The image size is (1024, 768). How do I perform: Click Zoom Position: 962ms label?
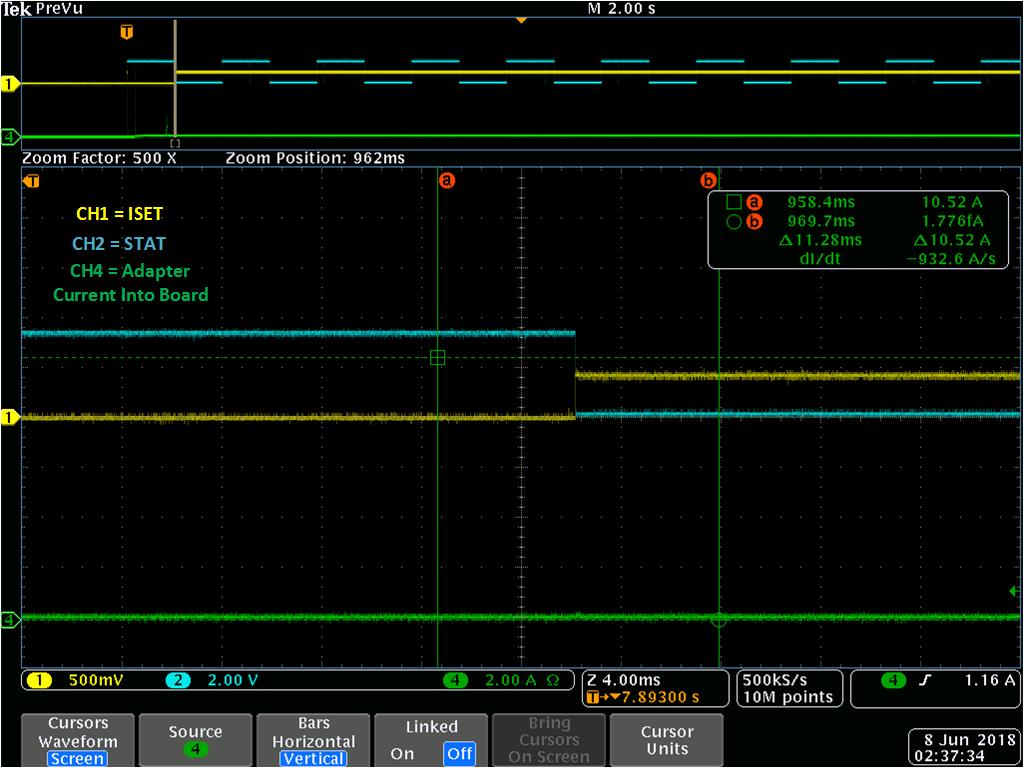[315, 158]
